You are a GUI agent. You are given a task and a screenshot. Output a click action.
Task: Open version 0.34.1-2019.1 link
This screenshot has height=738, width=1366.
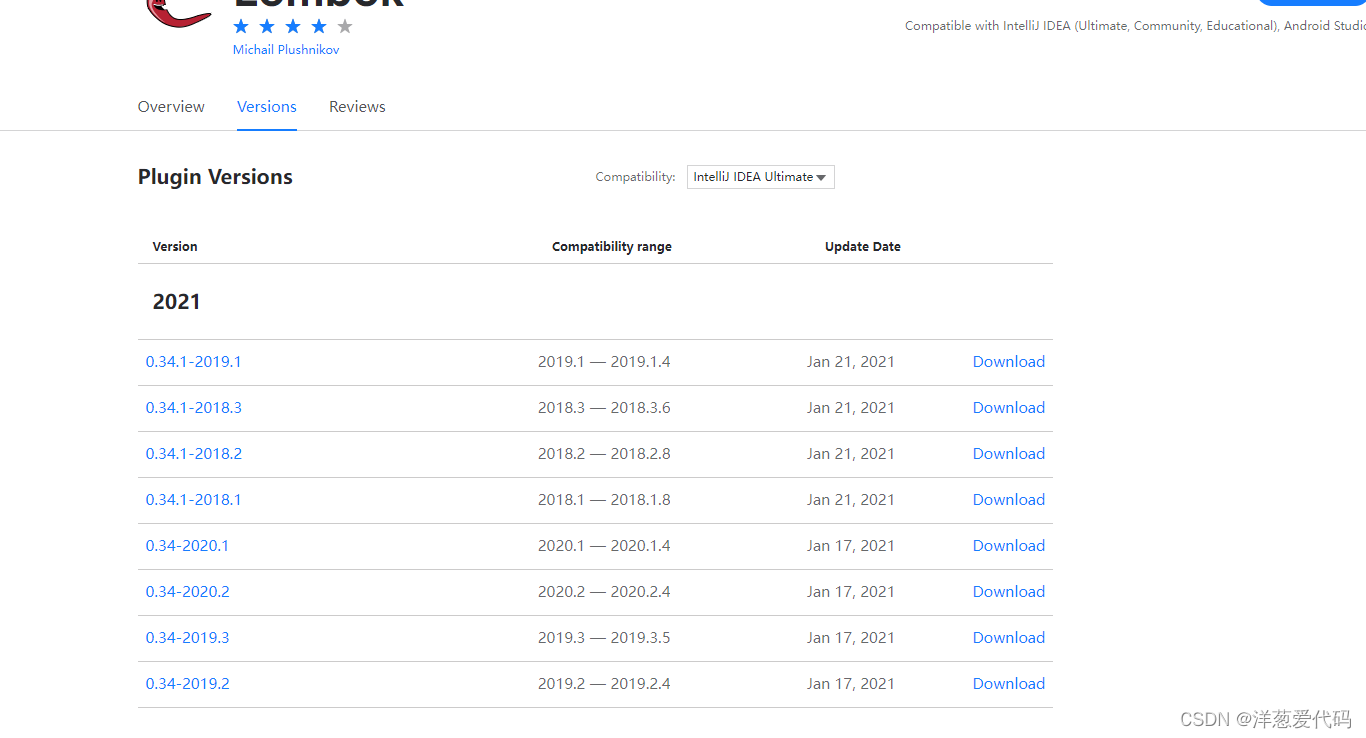[194, 362]
